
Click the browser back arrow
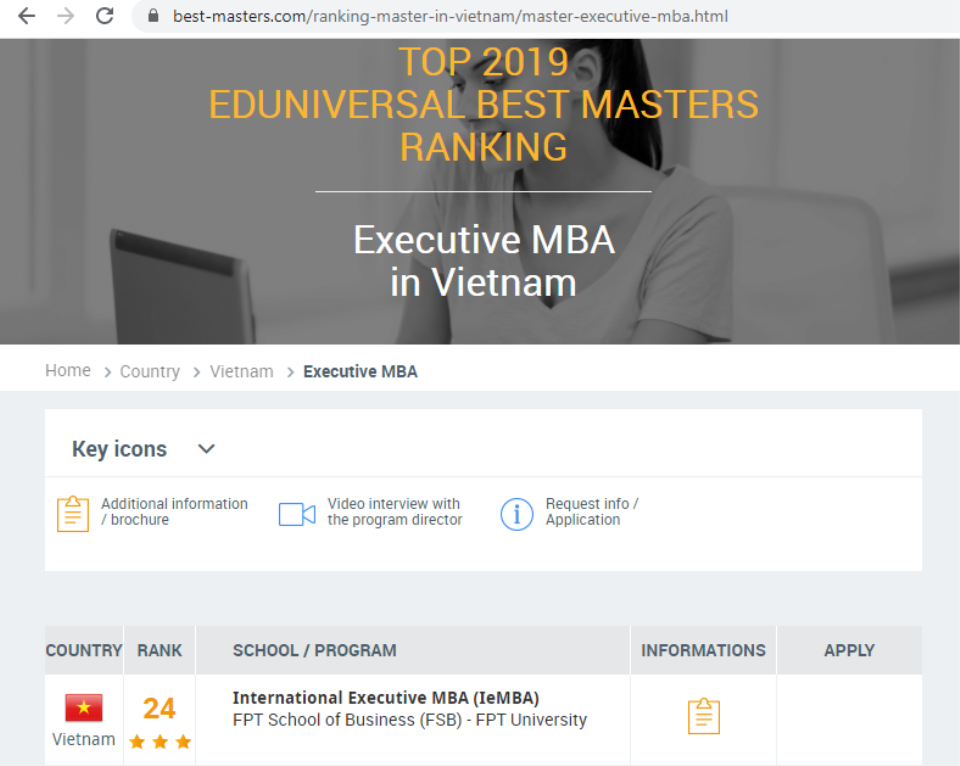pyautogui.click(x=27, y=16)
